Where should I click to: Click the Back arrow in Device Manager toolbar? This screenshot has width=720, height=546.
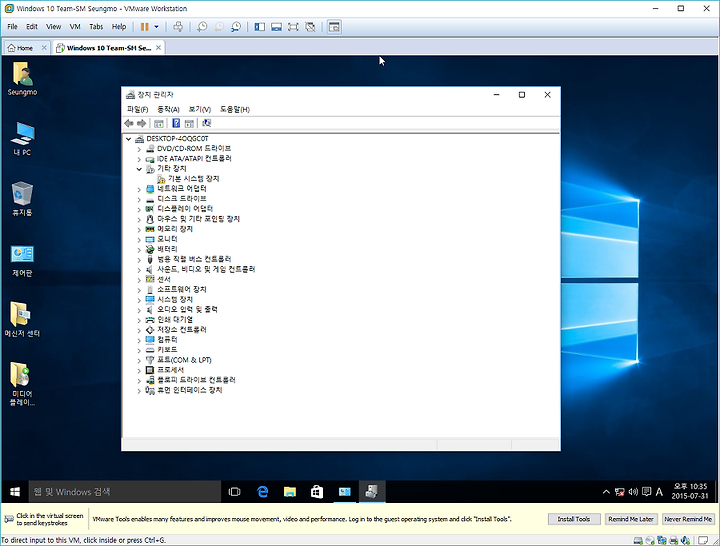coord(129,123)
